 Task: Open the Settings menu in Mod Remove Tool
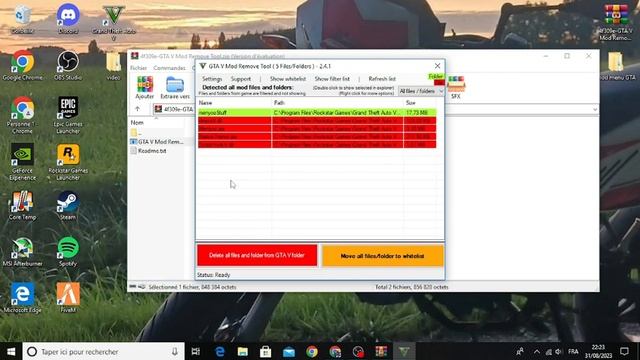(x=212, y=79)
